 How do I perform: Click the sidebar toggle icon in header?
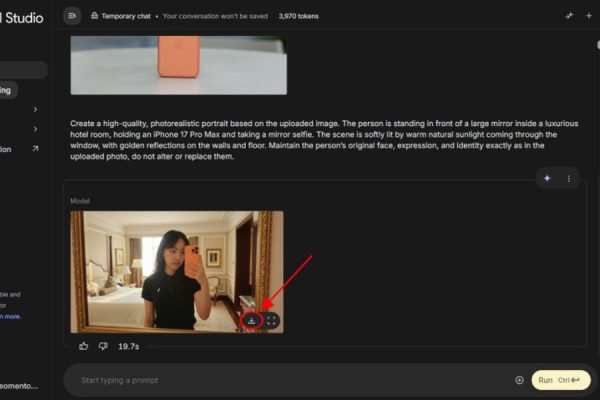click(71, 16)
